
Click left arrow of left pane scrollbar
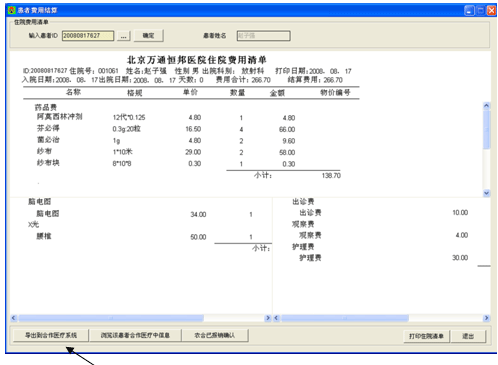pos(14,318)
